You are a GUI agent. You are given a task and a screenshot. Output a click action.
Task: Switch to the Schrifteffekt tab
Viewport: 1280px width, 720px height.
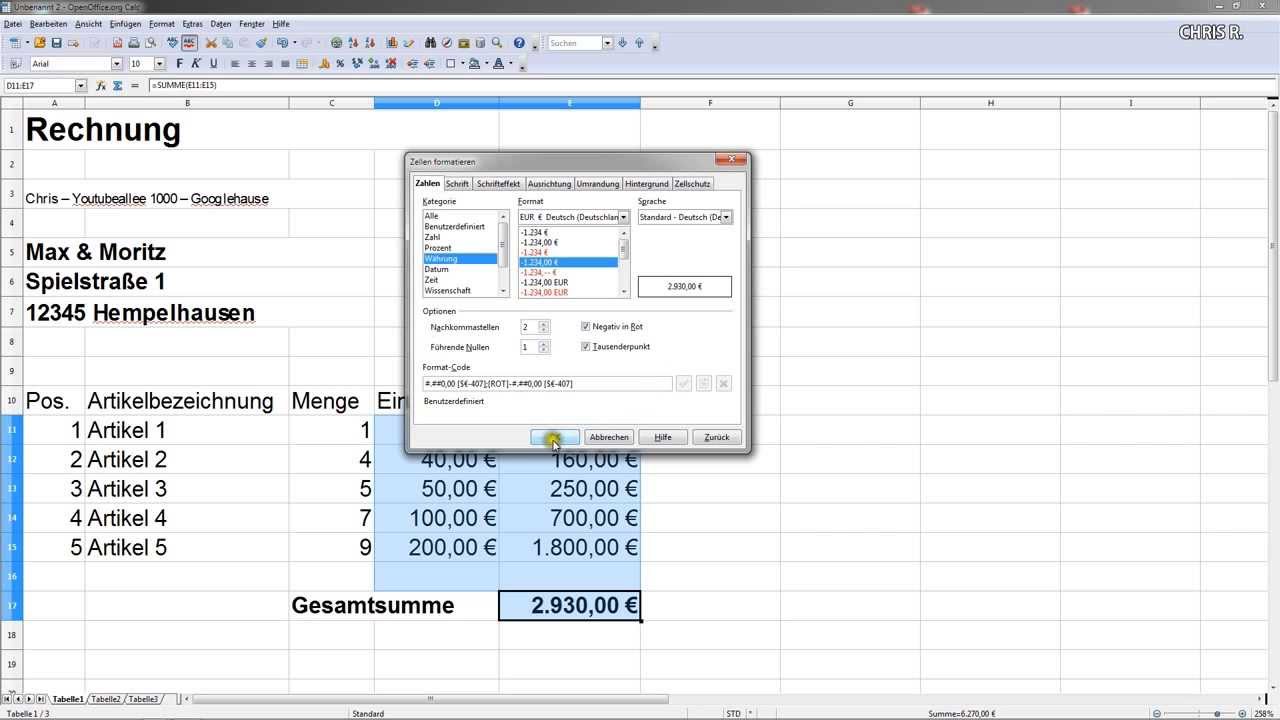coord(498,184)
